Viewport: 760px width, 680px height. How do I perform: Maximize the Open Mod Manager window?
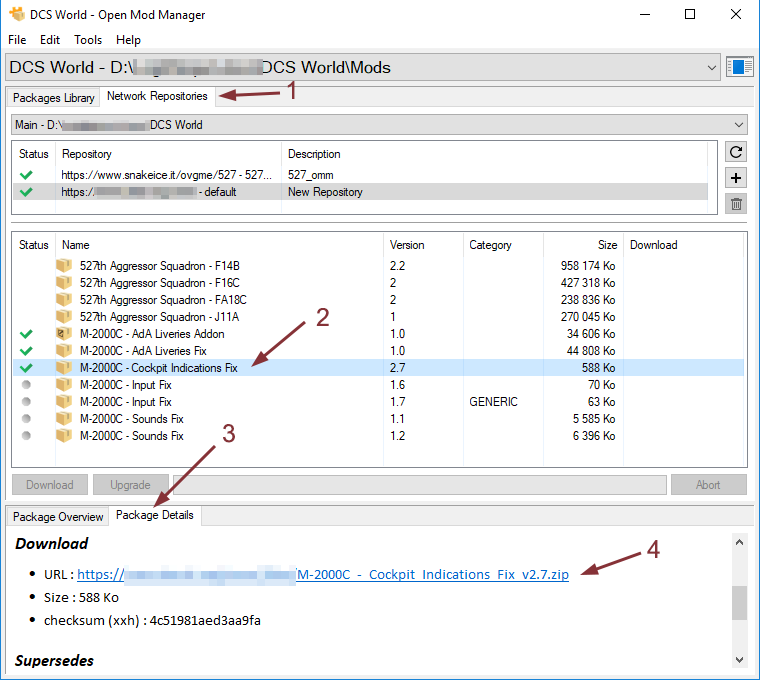coord(690,15)
